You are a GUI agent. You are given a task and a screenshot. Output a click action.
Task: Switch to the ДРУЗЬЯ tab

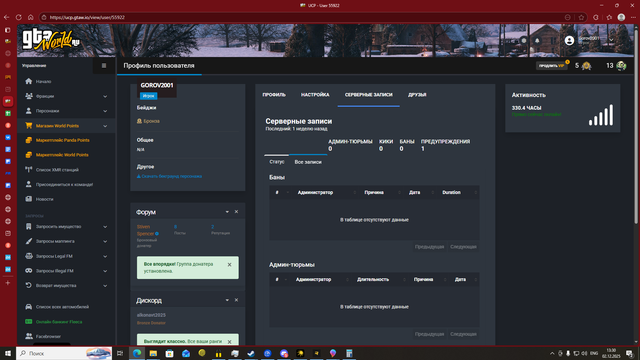coord(417,95)
